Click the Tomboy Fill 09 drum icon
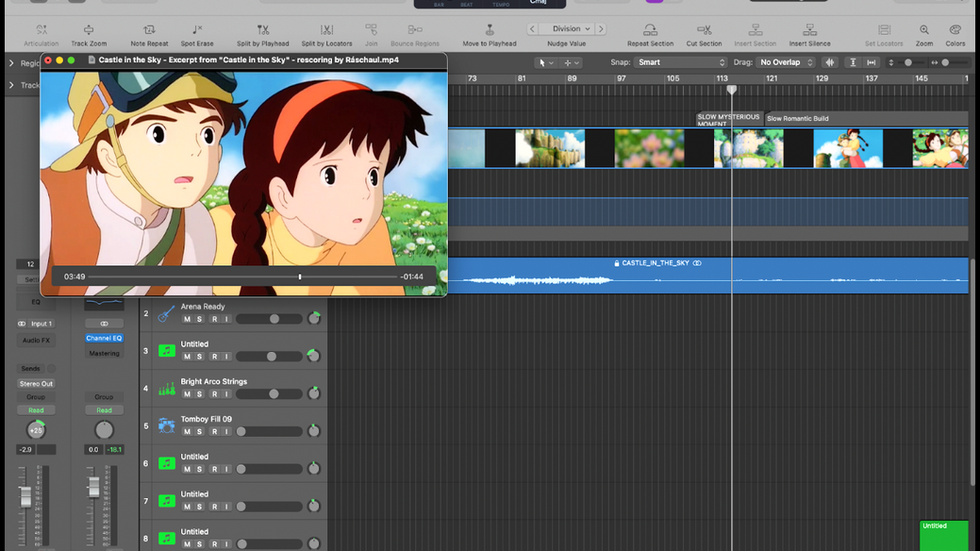 166,426
